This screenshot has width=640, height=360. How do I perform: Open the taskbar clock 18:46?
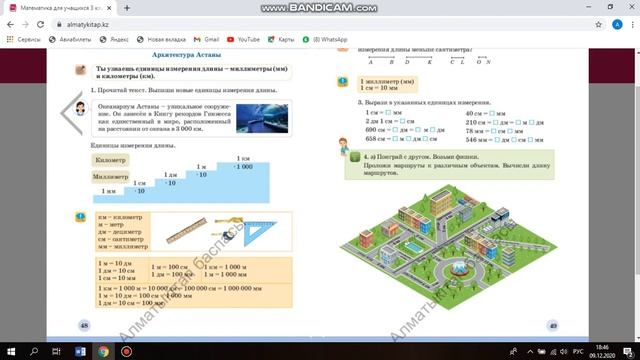(602, 351)
